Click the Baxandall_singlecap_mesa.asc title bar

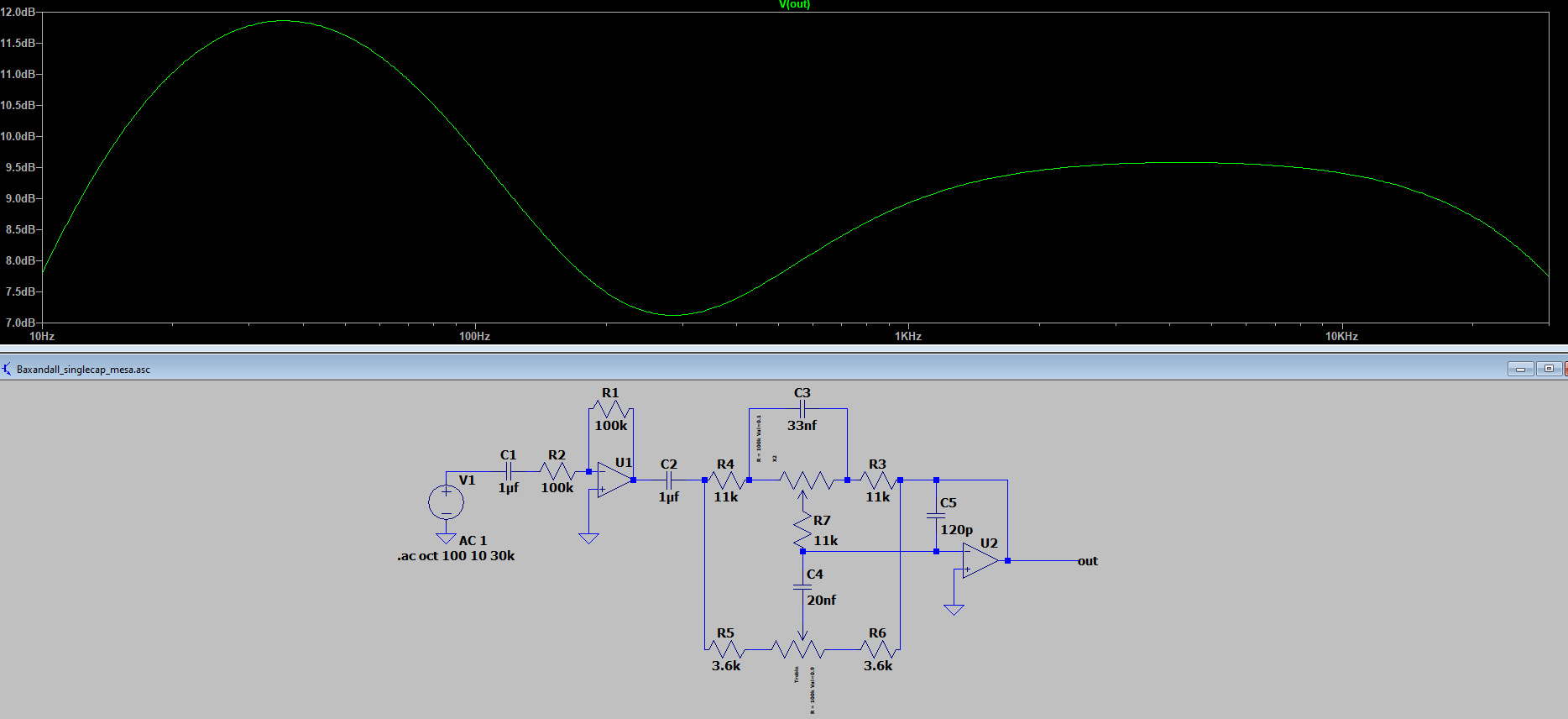pyautogui.click(x=784, y=369)
